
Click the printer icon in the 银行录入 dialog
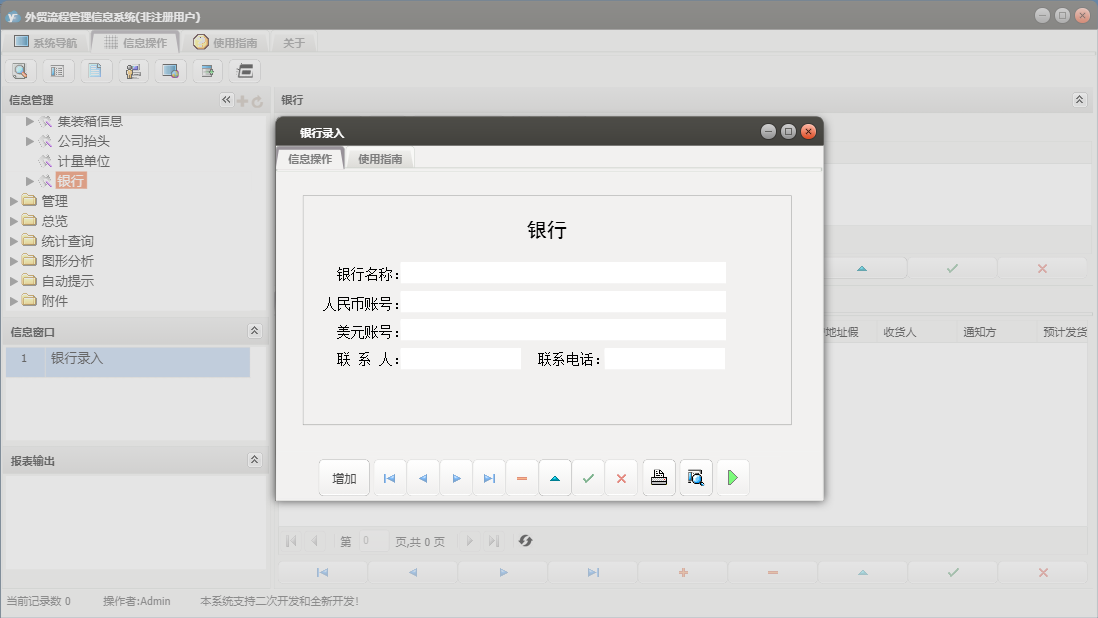point(658,477)
